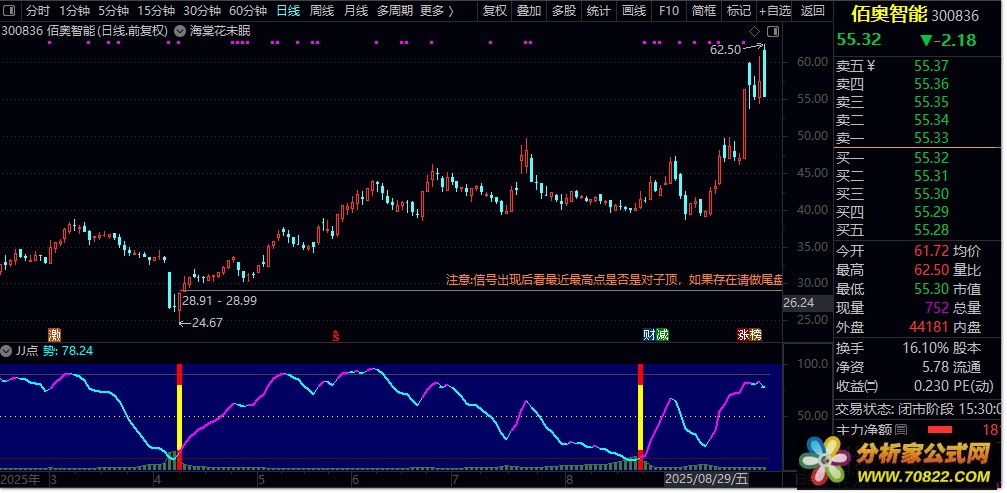Click the diamond icon above the chart
Screen dimensions: 1007x493
[x=753, y=31]
